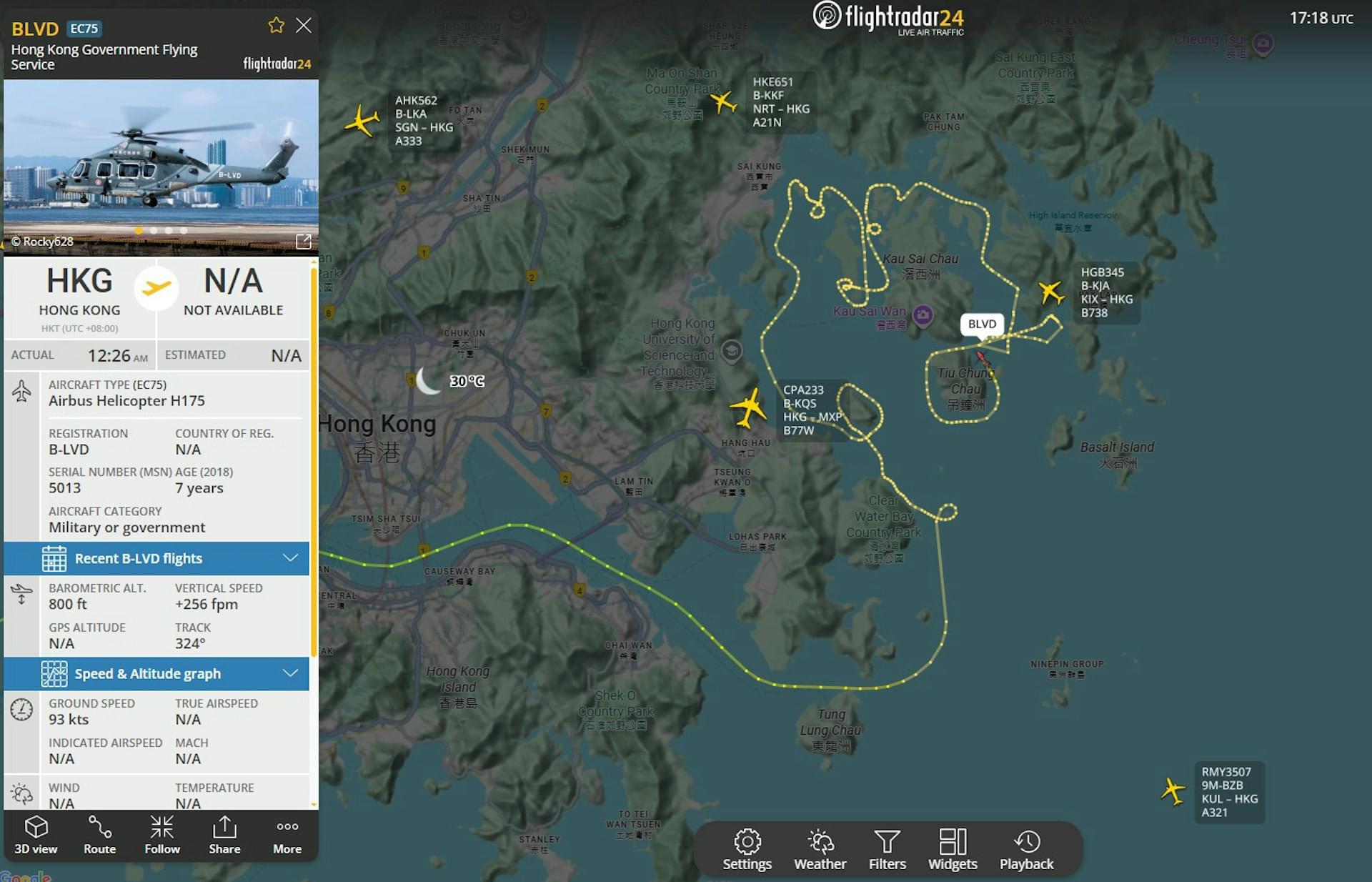Click the ground speed clock icon
The height and width of the screenshot is (882, 1372).
21,709
